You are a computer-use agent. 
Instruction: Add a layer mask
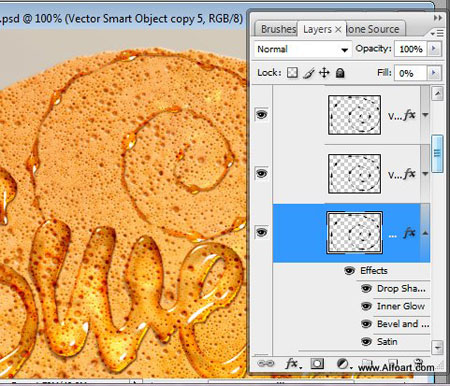coord(317,363)
